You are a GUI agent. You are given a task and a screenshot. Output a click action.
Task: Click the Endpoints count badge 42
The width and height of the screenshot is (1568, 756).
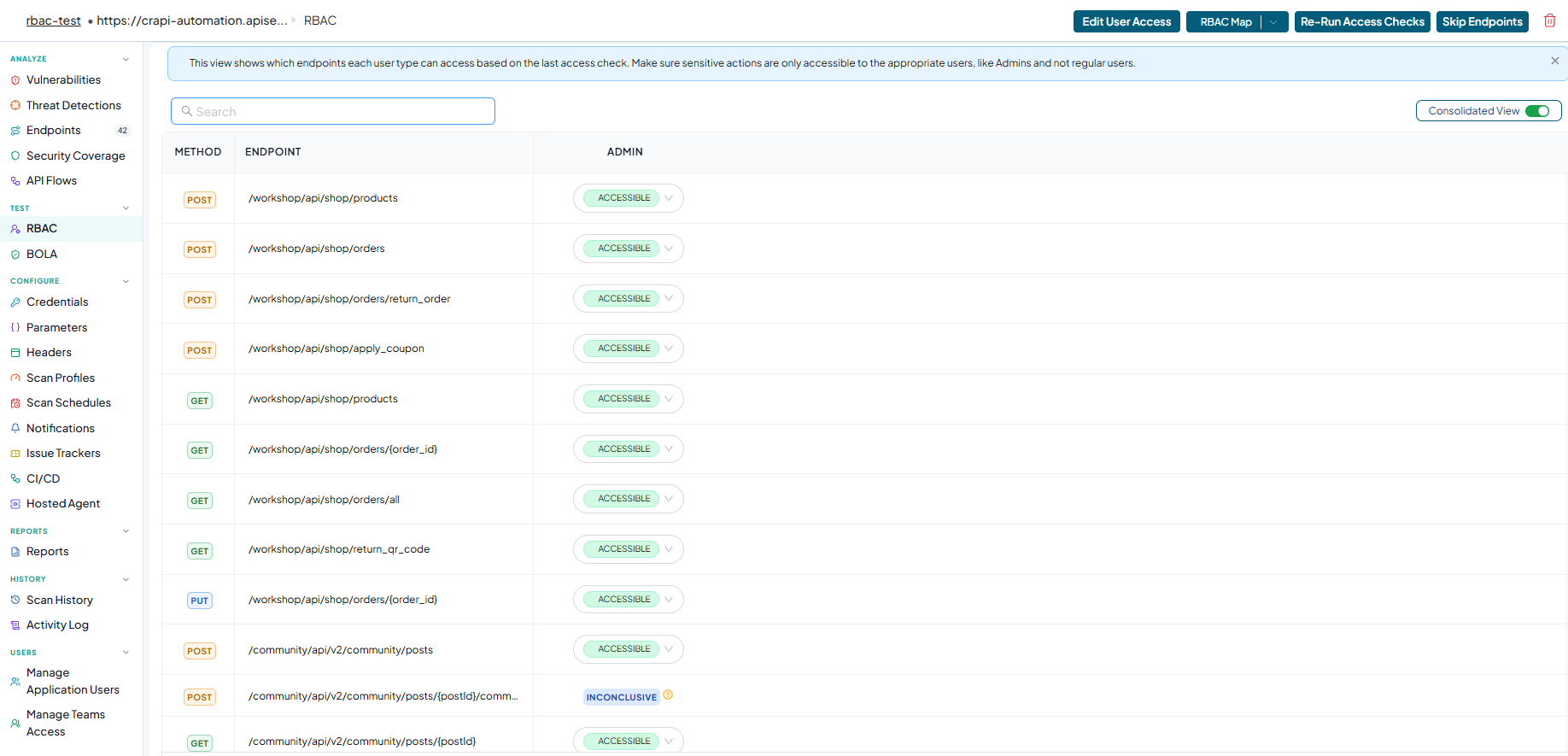[122, 131]
